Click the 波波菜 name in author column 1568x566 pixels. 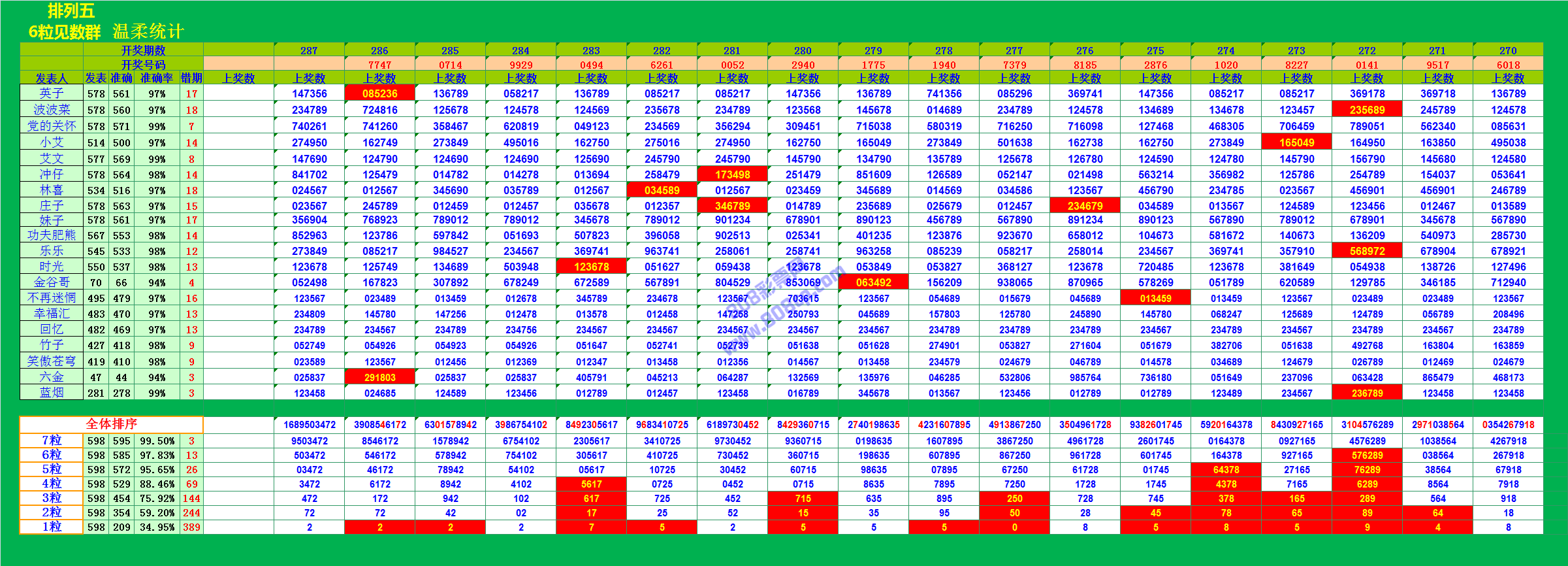coord(52,110)
